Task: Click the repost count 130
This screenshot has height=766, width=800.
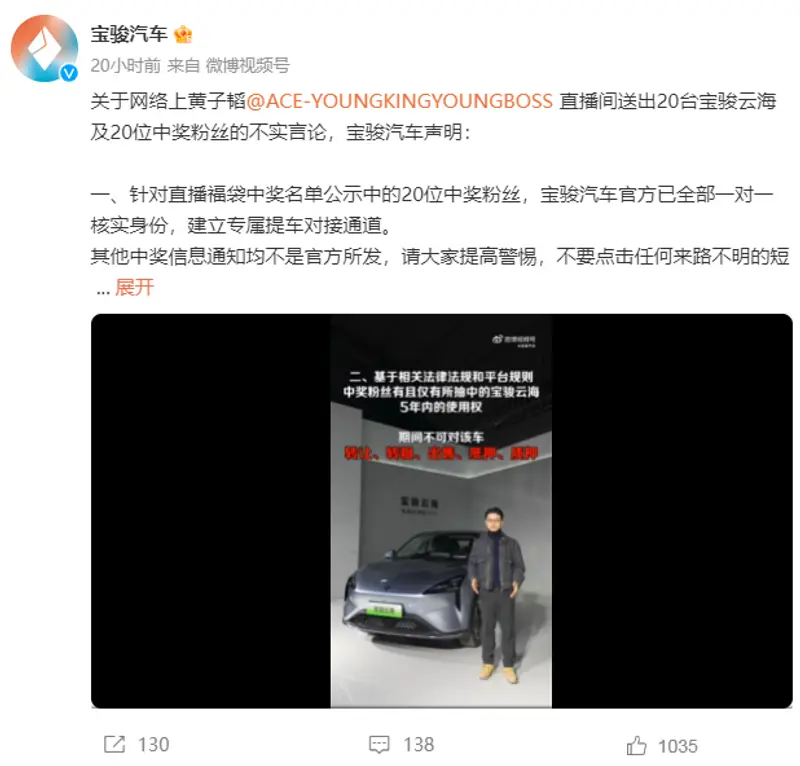Action: click(153, 745)
